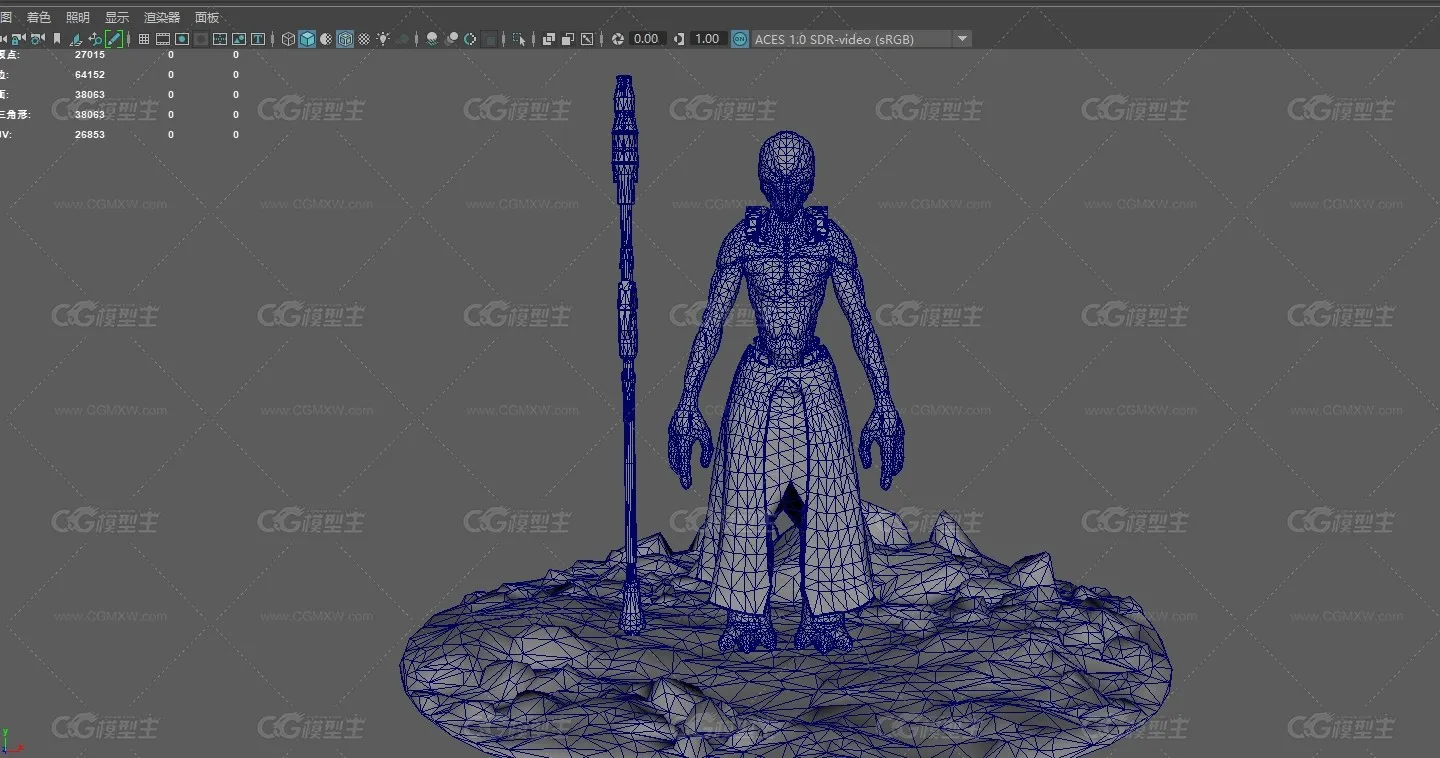Click the Gamma contrast icon
Viewport: 1440px width, 758px height.
679,39
